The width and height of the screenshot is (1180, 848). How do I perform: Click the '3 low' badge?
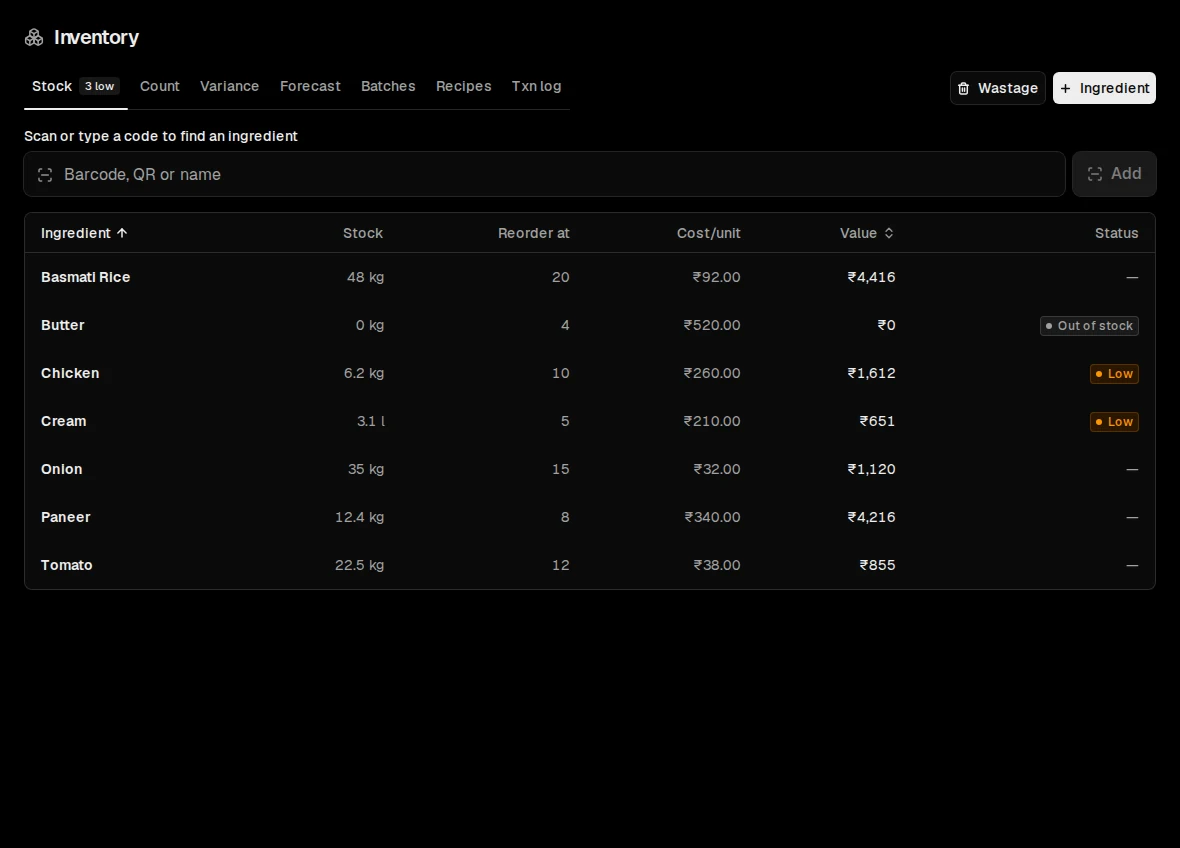coord(99,87)
